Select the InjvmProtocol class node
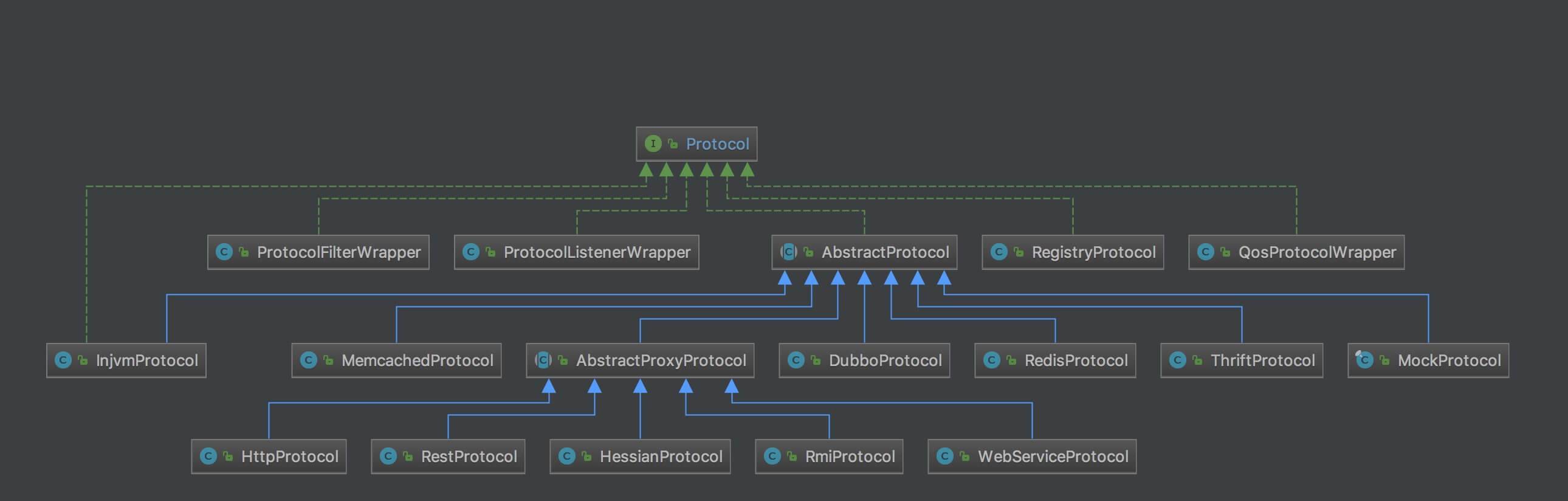 (x=126, y=361)
